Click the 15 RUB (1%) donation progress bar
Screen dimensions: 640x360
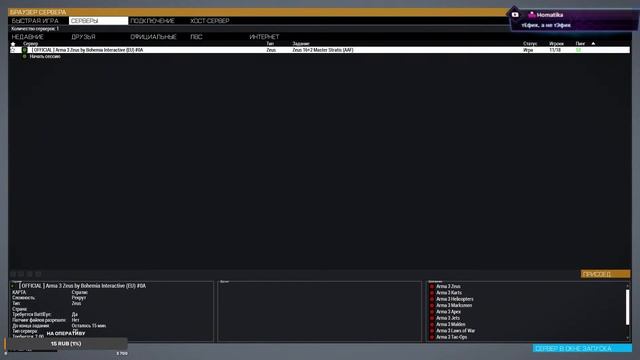tap(66, 344)
